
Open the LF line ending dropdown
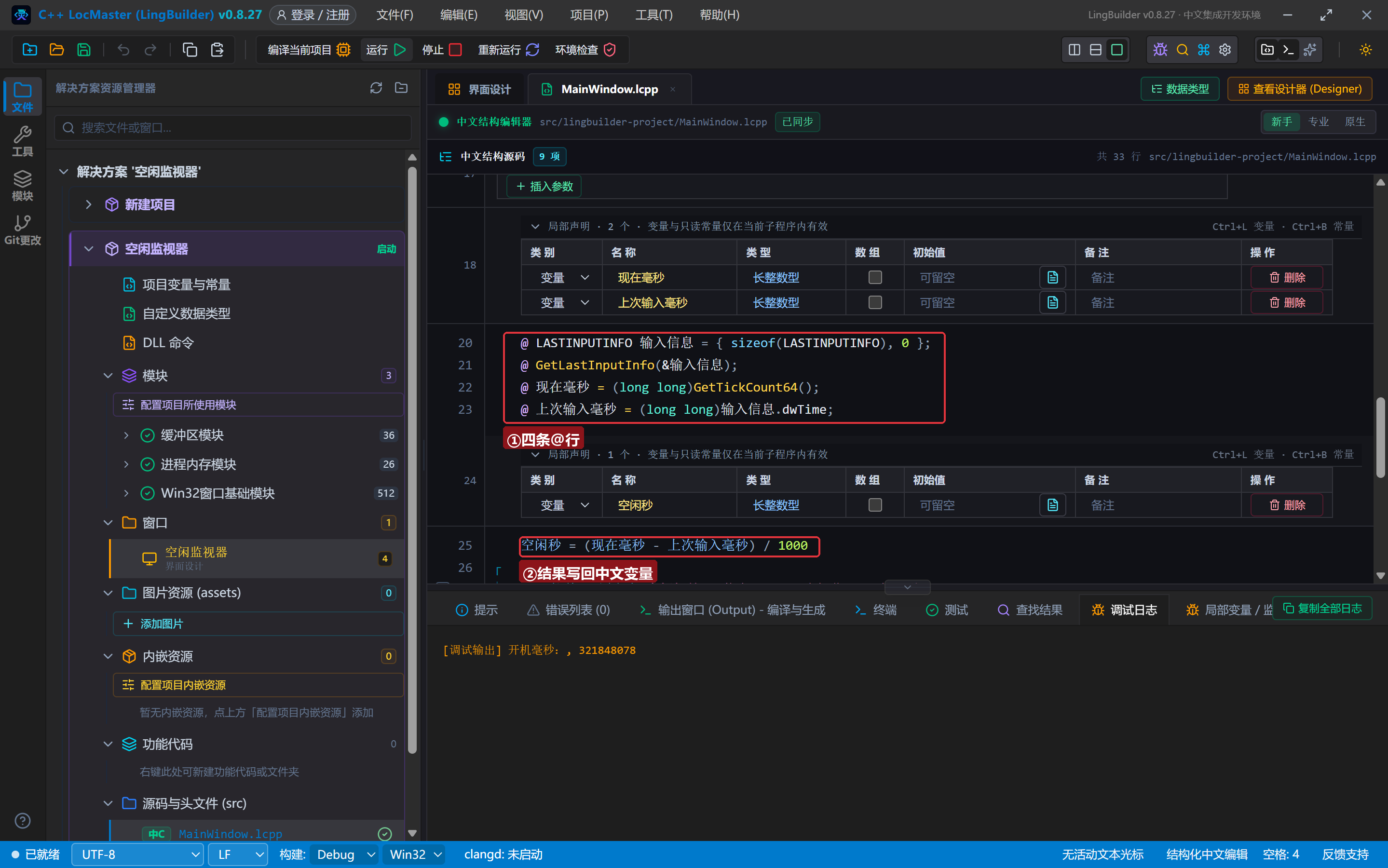tap(238, 855)
